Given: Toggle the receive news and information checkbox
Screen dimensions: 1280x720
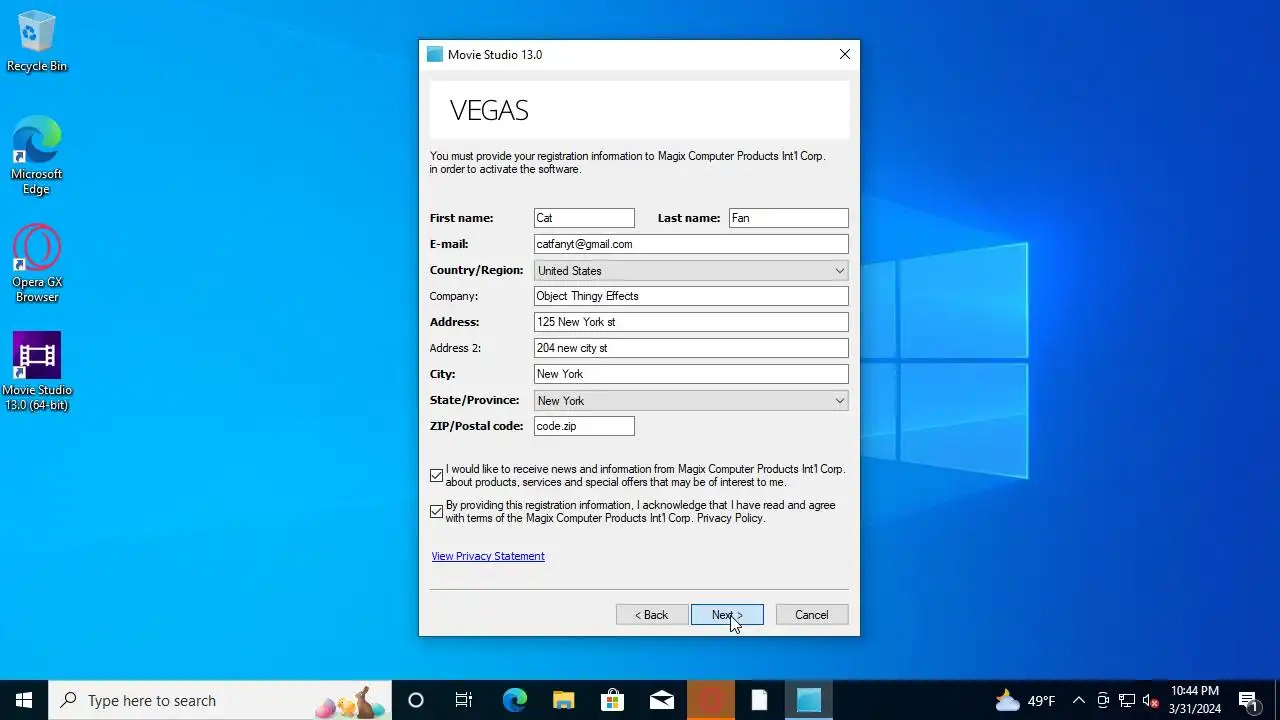Looking at the screenshot, I should pos(436,476).
